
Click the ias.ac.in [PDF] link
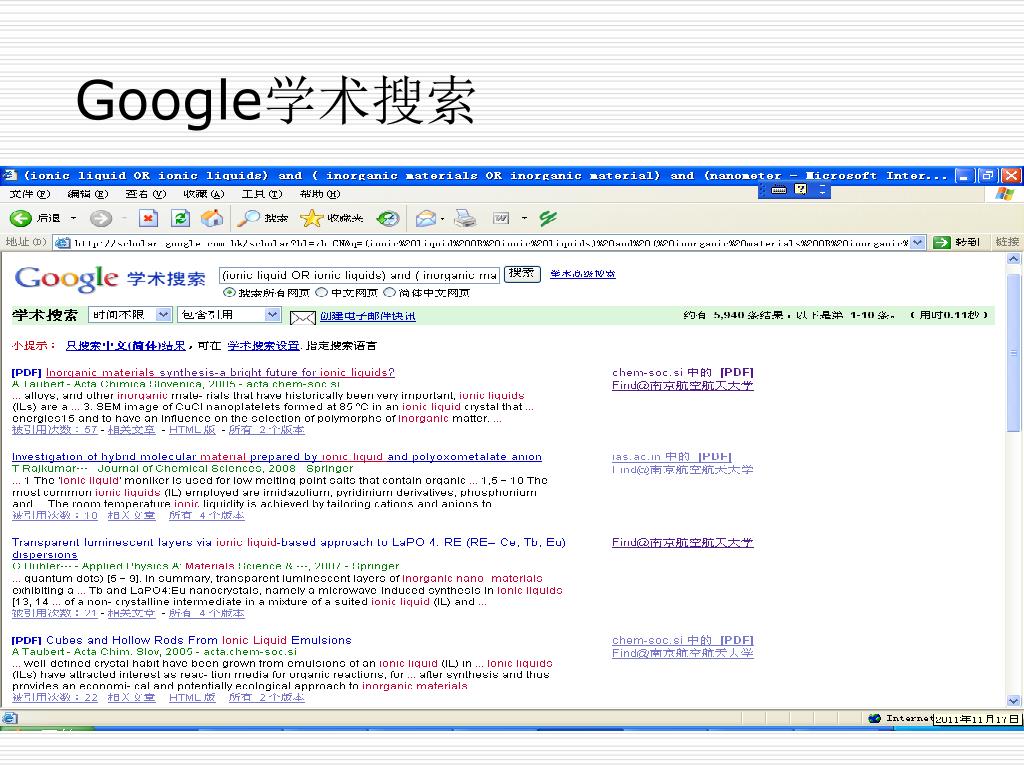click(x=671, y=456)
